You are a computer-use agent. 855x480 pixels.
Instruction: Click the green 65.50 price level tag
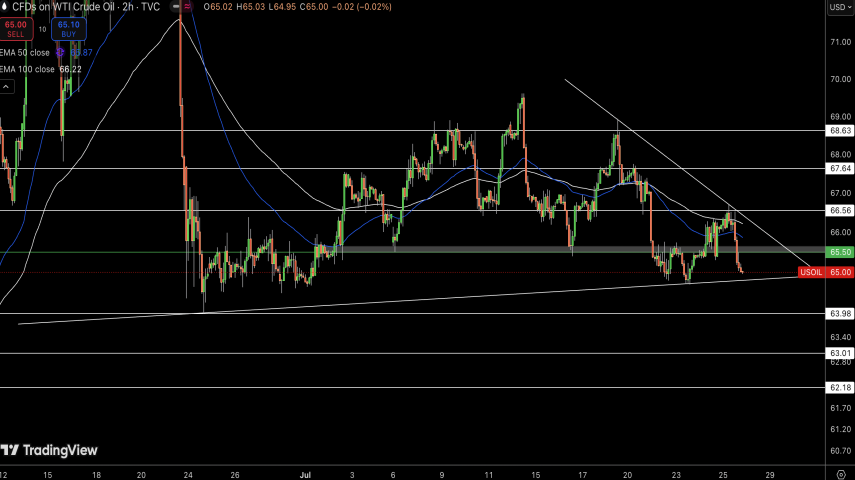point(839,252)
